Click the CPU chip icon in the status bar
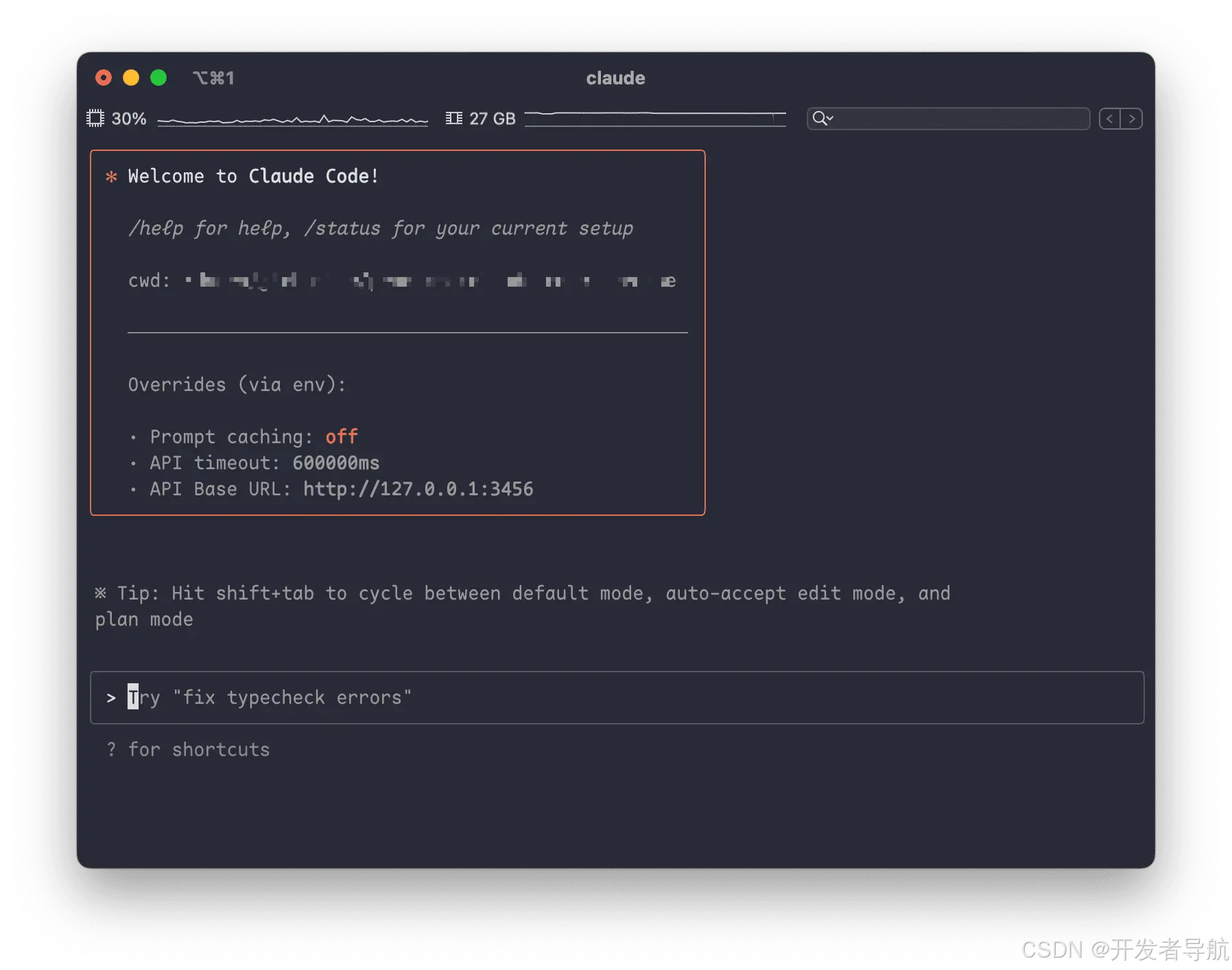The height and width of the screenshot is (970, 1232). [96, 118]
